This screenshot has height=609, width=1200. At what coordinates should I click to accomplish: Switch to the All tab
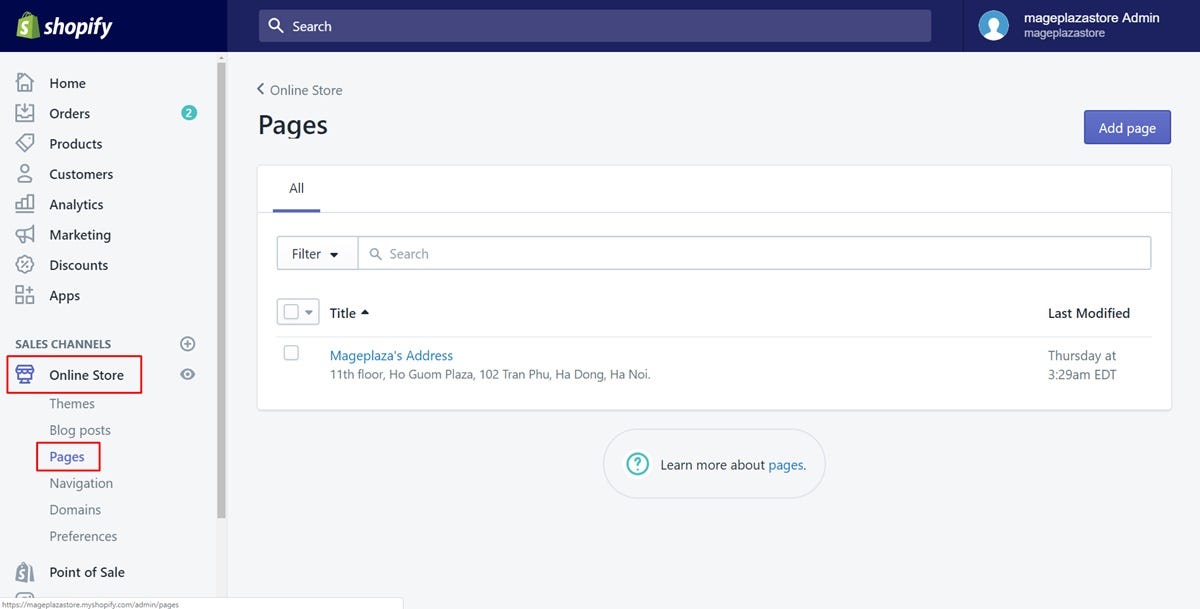295,187
